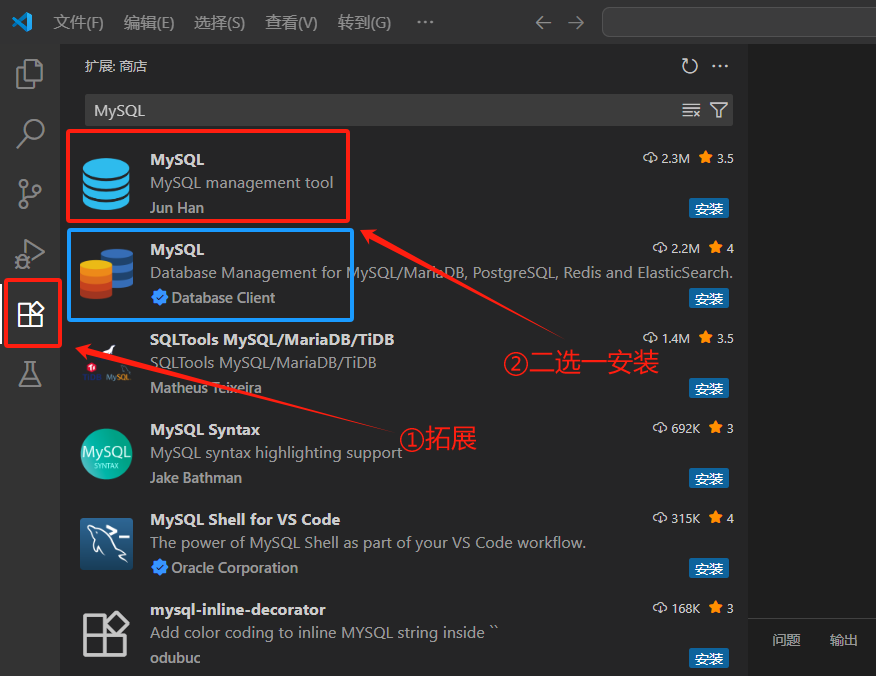Click the verified badge beside Oracle Corporation
The height and width of the screenshot is (676, 876).
point(159,567)
